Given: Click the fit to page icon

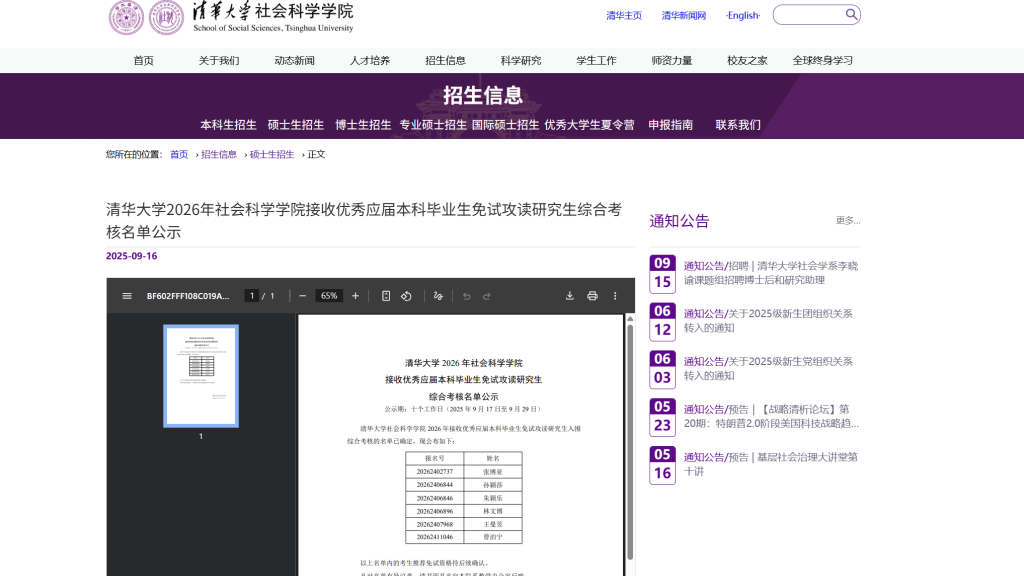Looking at the screenshot, I should coord(386,296).
